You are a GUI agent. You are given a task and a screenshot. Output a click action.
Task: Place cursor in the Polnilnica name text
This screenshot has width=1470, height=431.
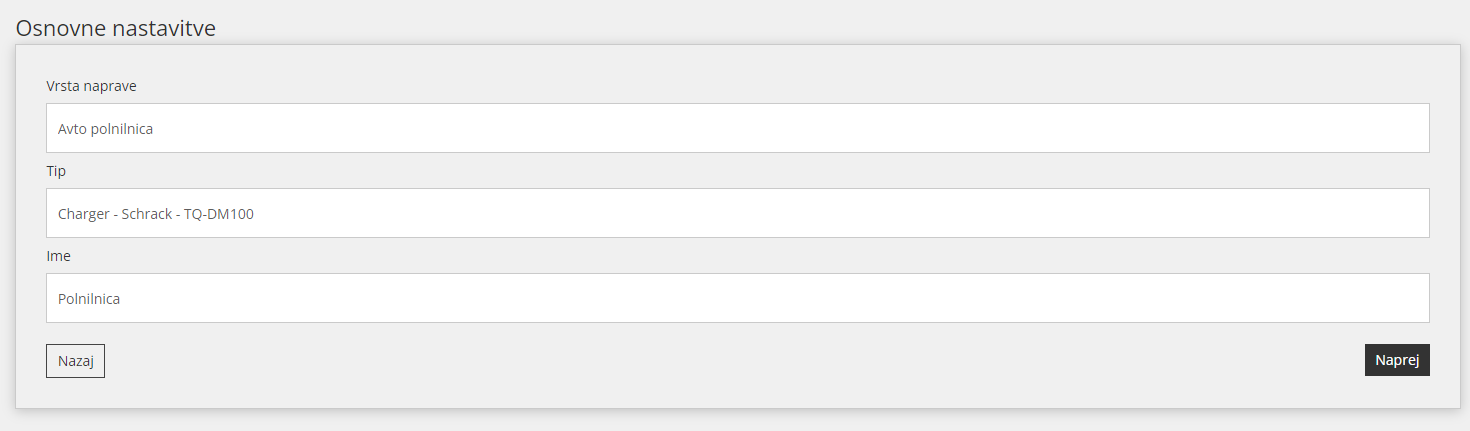tap(89, 298)
